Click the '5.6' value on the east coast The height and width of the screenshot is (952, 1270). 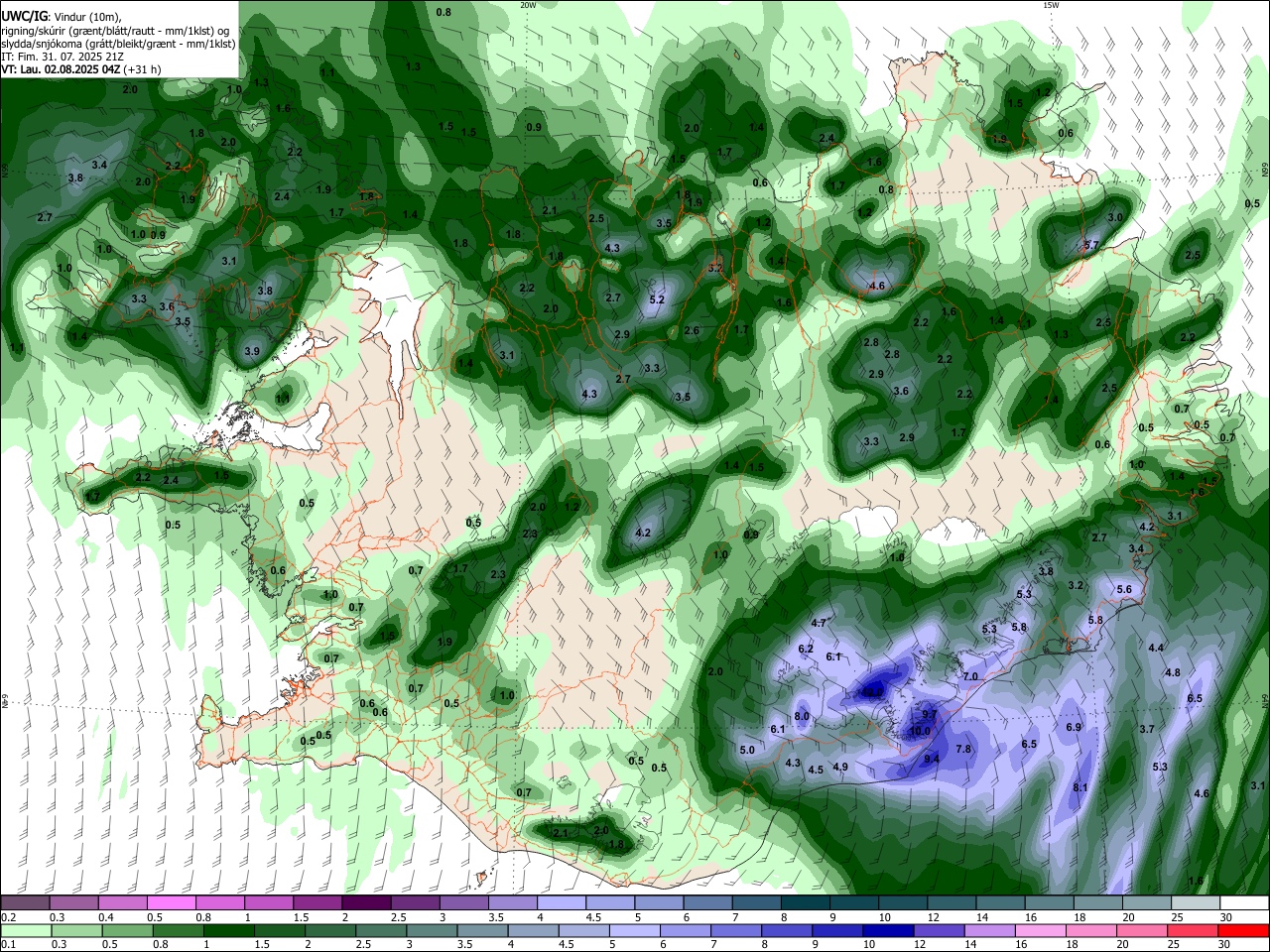(x=1124, y=589)
